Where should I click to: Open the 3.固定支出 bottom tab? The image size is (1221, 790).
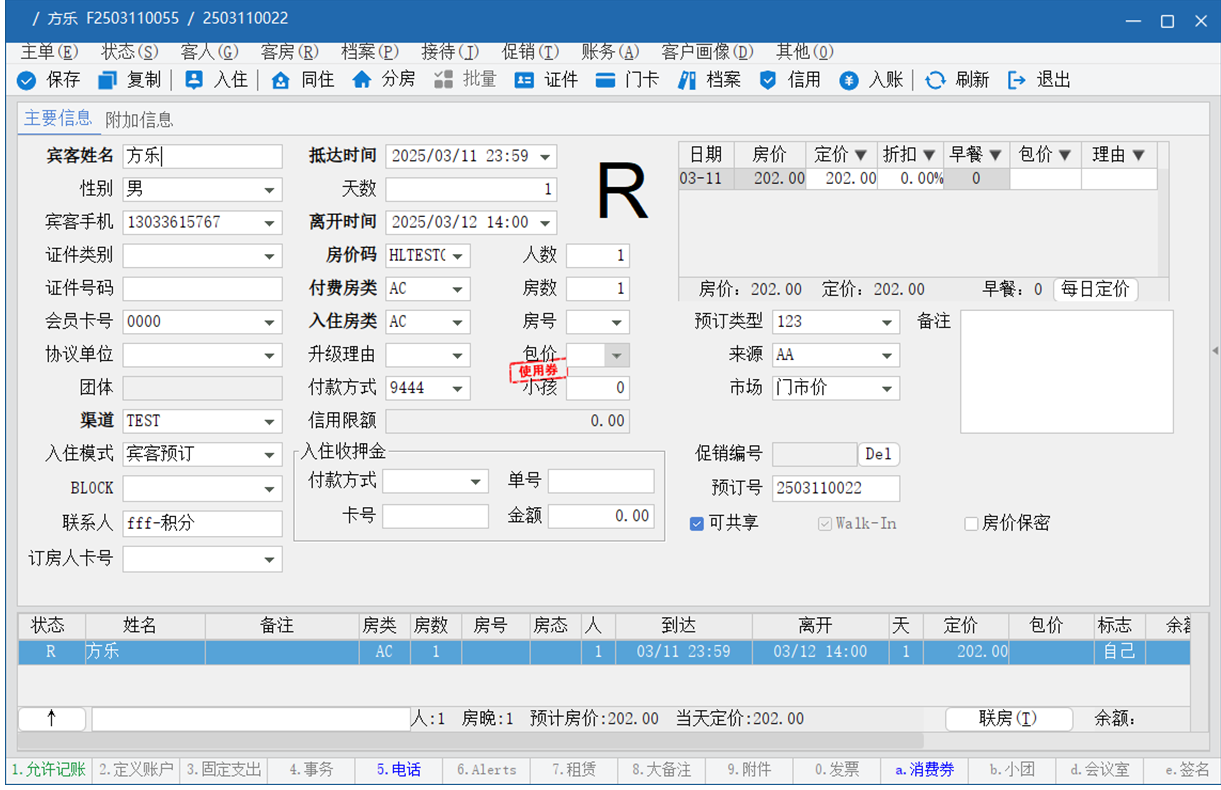[x=224, y=770]
